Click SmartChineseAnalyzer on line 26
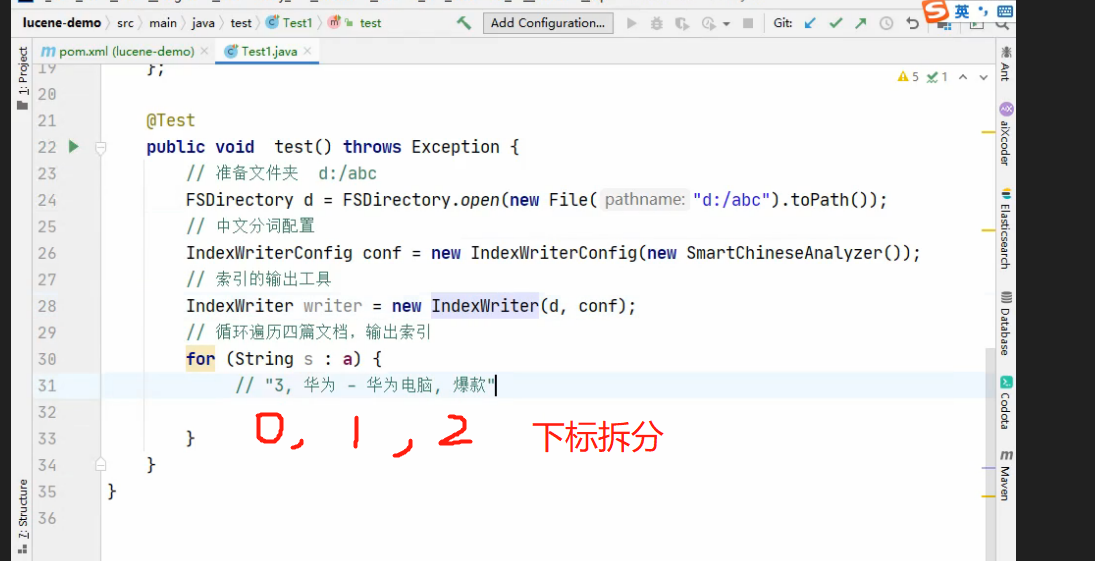 pos(784,253)
